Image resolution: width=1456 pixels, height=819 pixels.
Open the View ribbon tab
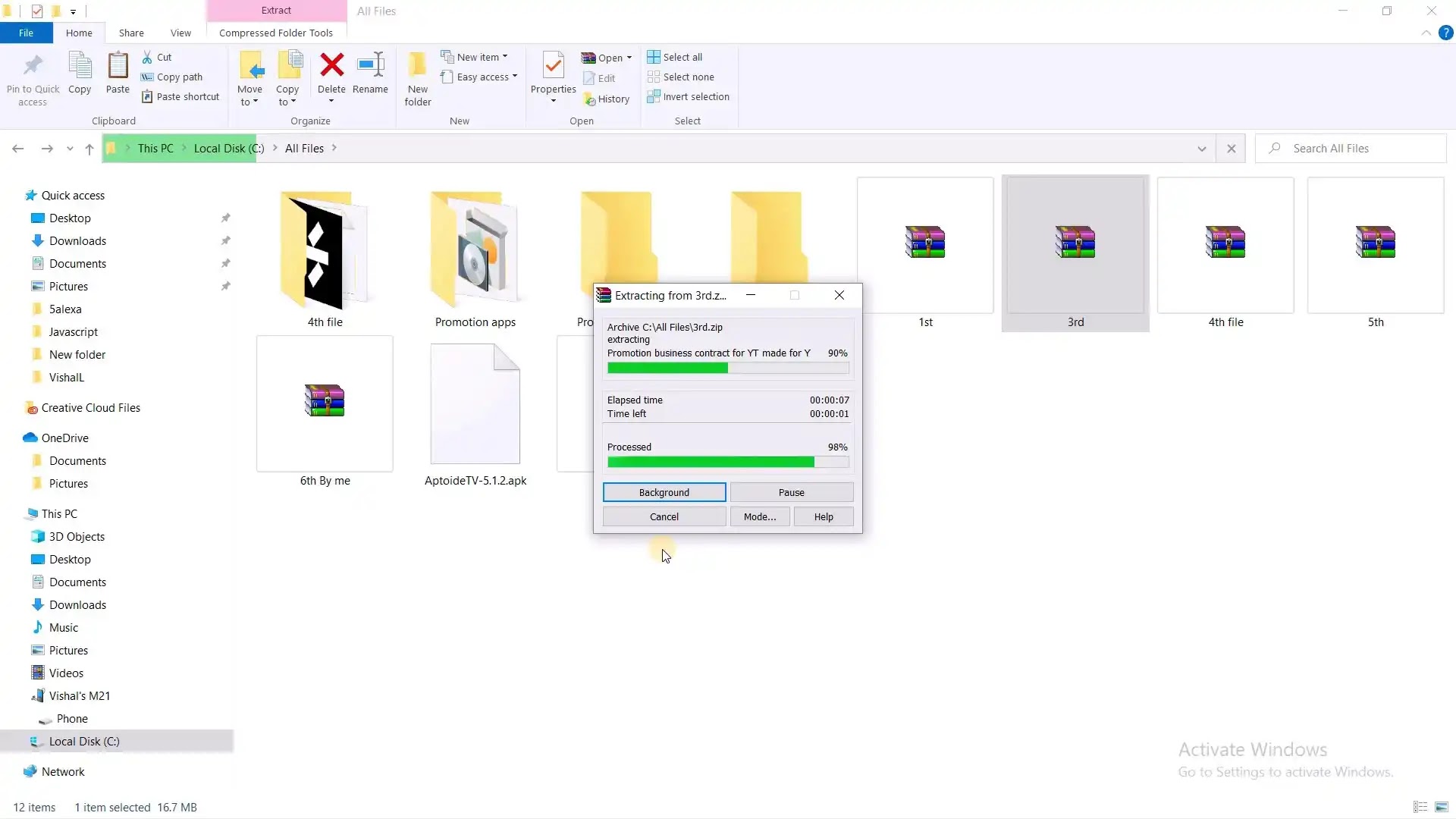(180, 33)
